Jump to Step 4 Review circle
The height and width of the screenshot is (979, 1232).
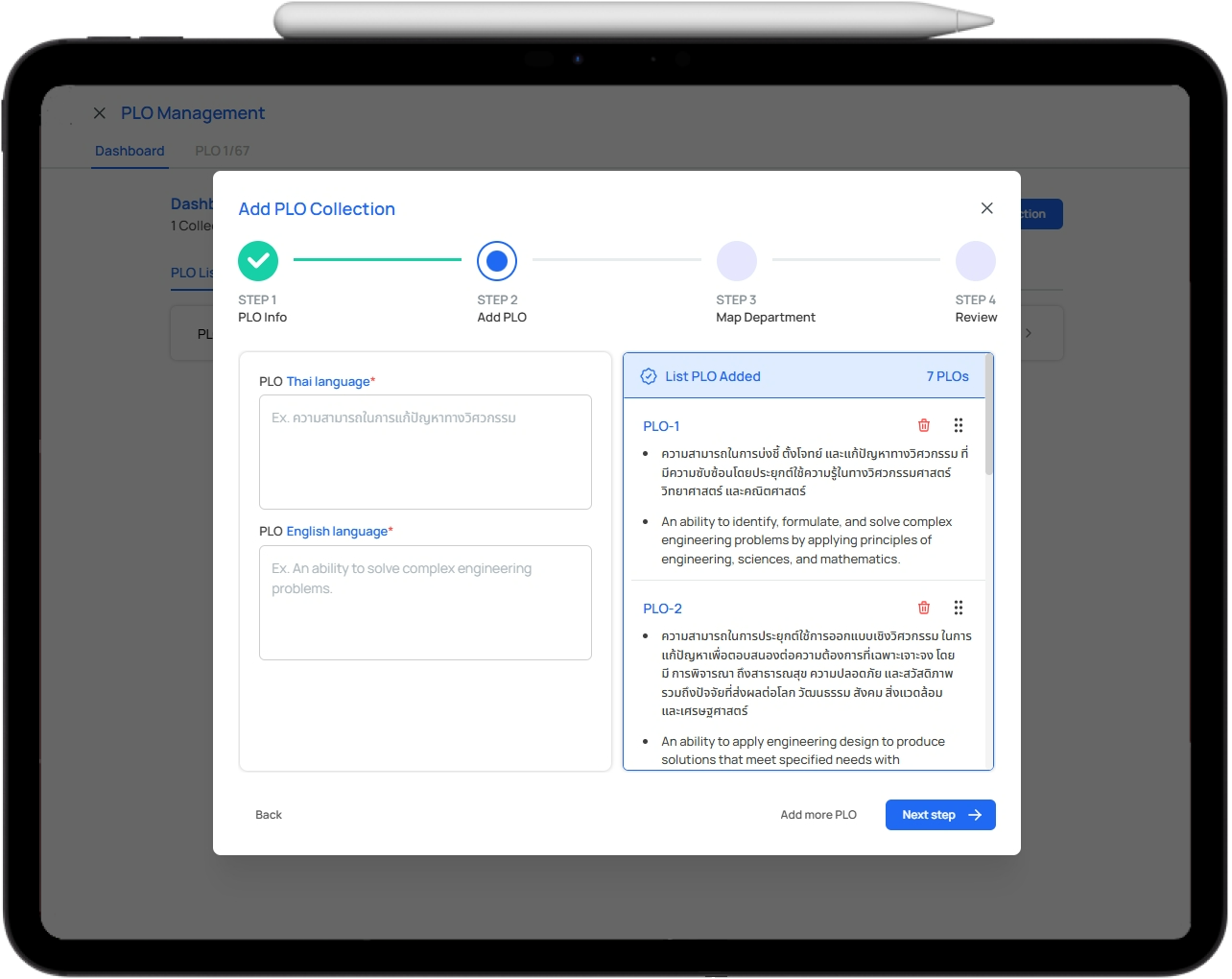coord(975,260)
